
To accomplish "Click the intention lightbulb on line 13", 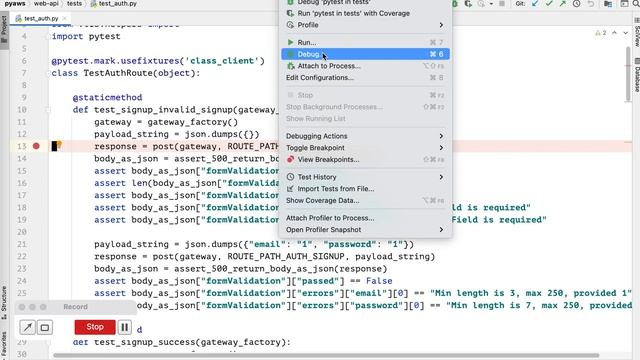I will pyautogui.click(x=59, y=144).
